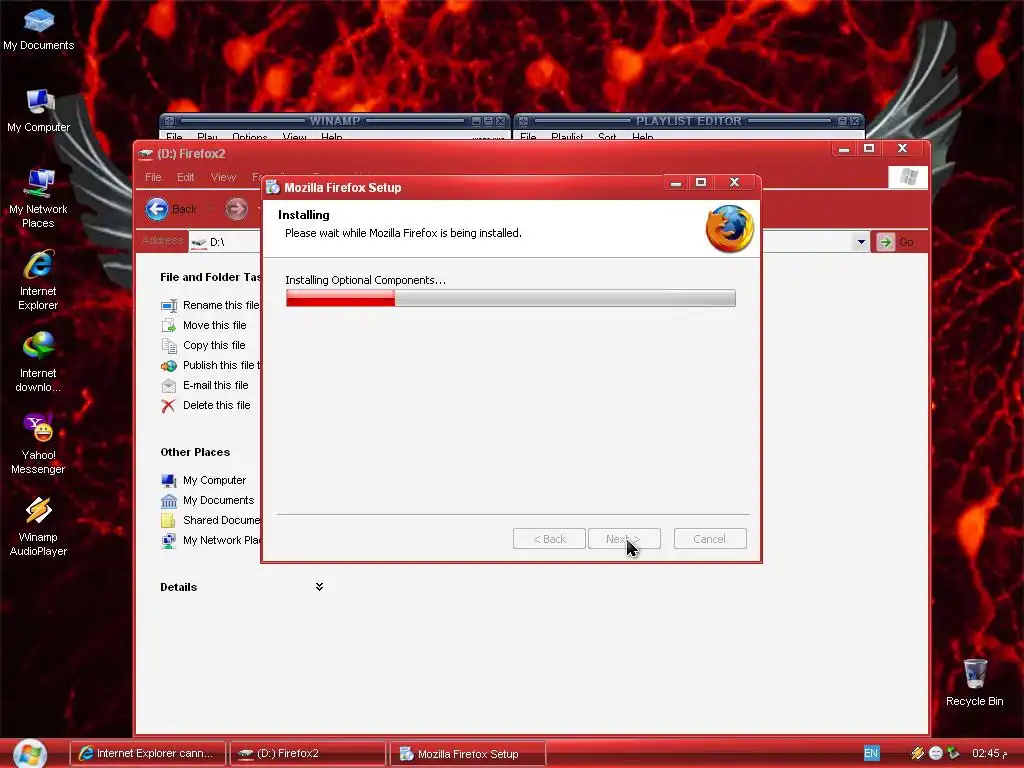Click Publish this file icon
The image size is (1024, 768).
[x=168, y=366]
